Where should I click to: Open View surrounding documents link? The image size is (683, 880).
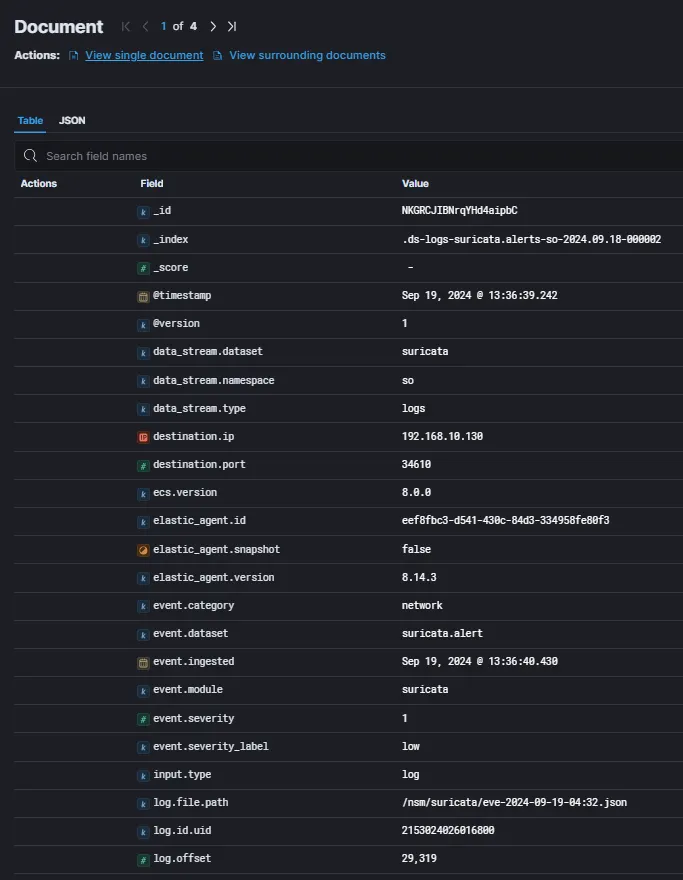pyautogui.click(x=307, y=55)
